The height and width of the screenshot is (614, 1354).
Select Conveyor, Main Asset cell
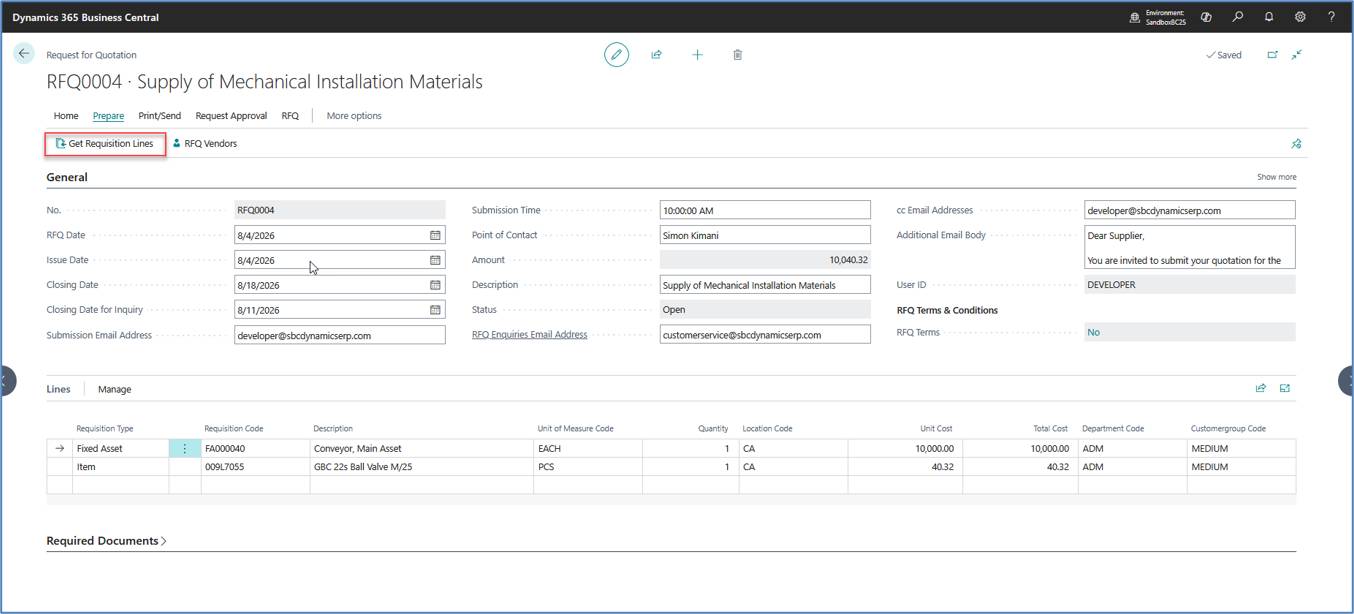421,449
